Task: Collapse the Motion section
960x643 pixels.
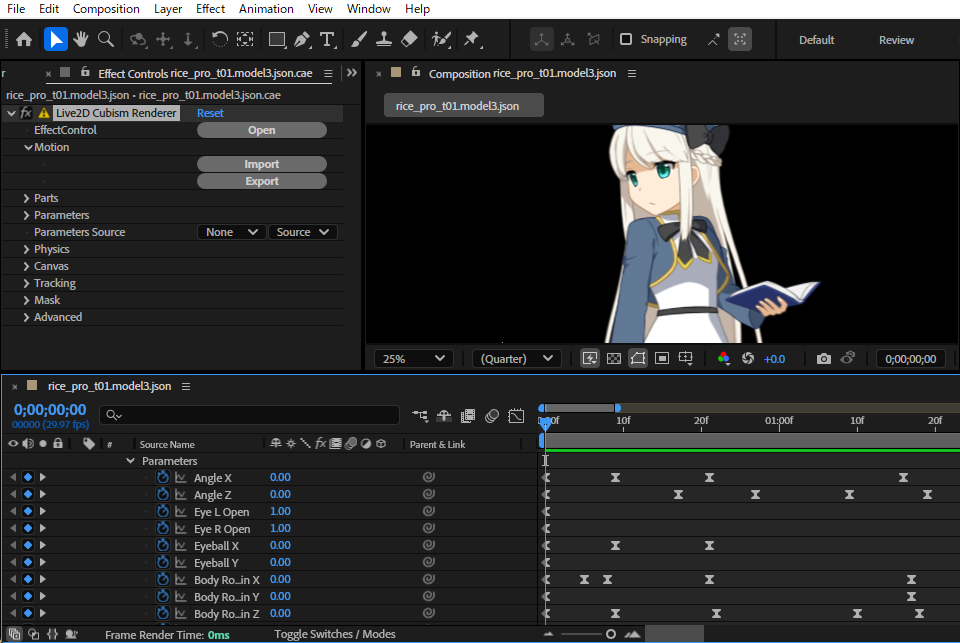Action: click(x=28, y=148)
